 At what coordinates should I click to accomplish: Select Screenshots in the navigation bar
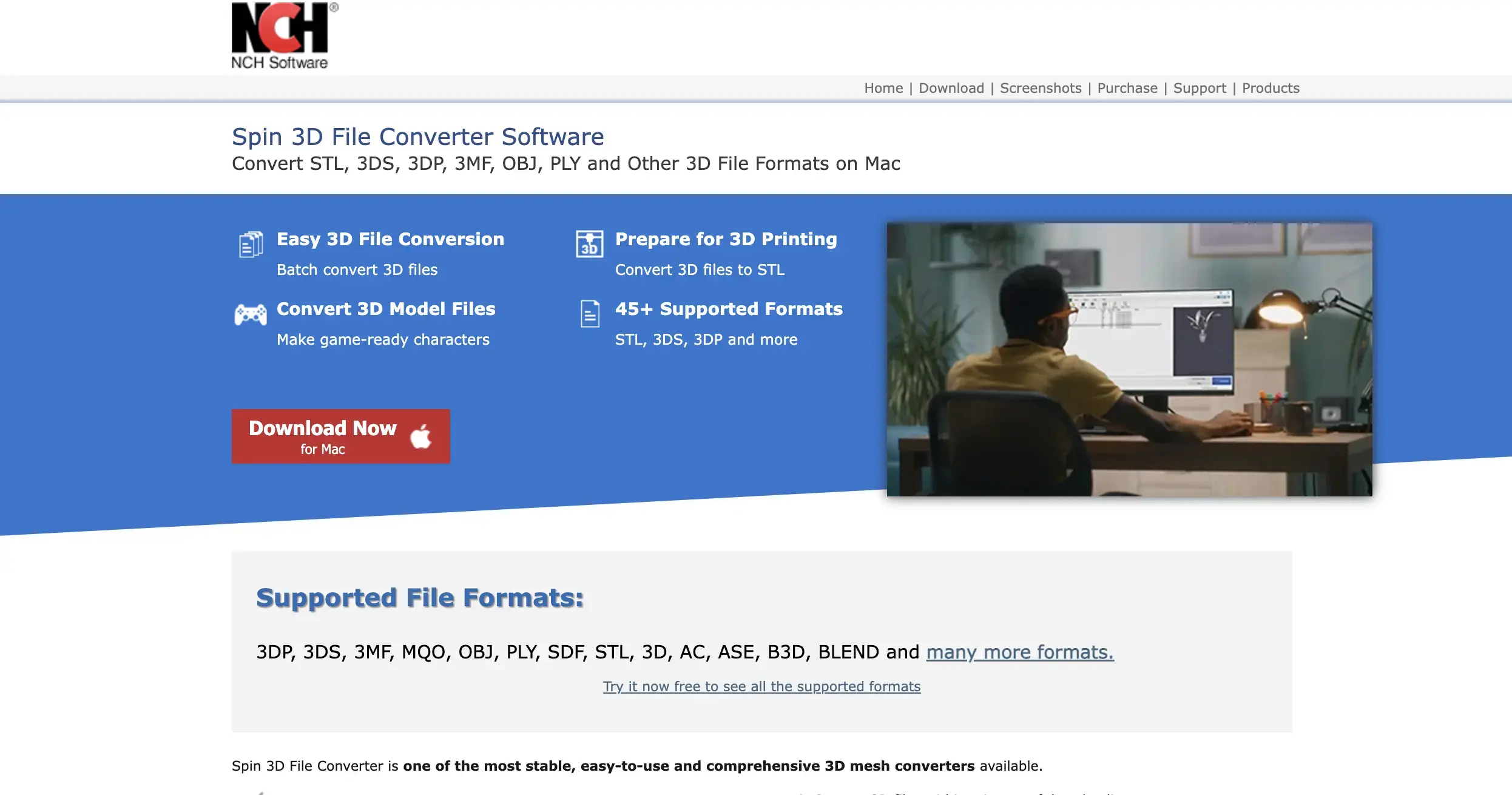(x=1041, y=88)
